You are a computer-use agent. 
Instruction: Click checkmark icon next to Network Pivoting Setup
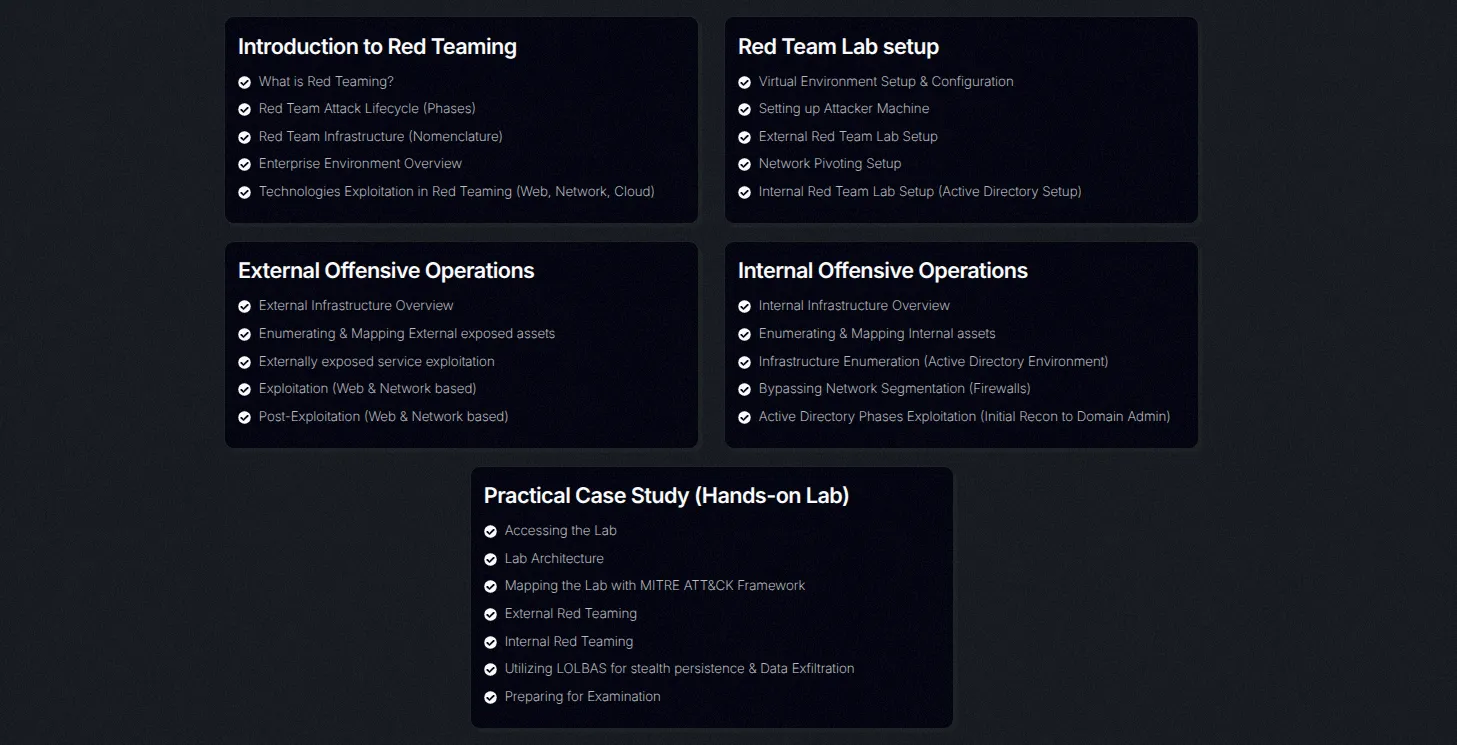(744, 164)
